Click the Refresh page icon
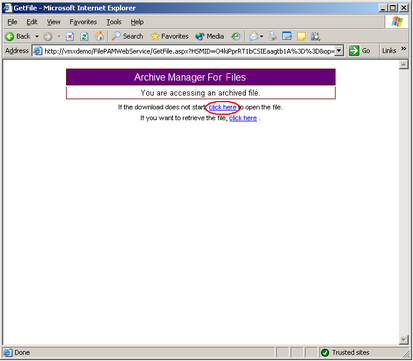 coord(84,36)
